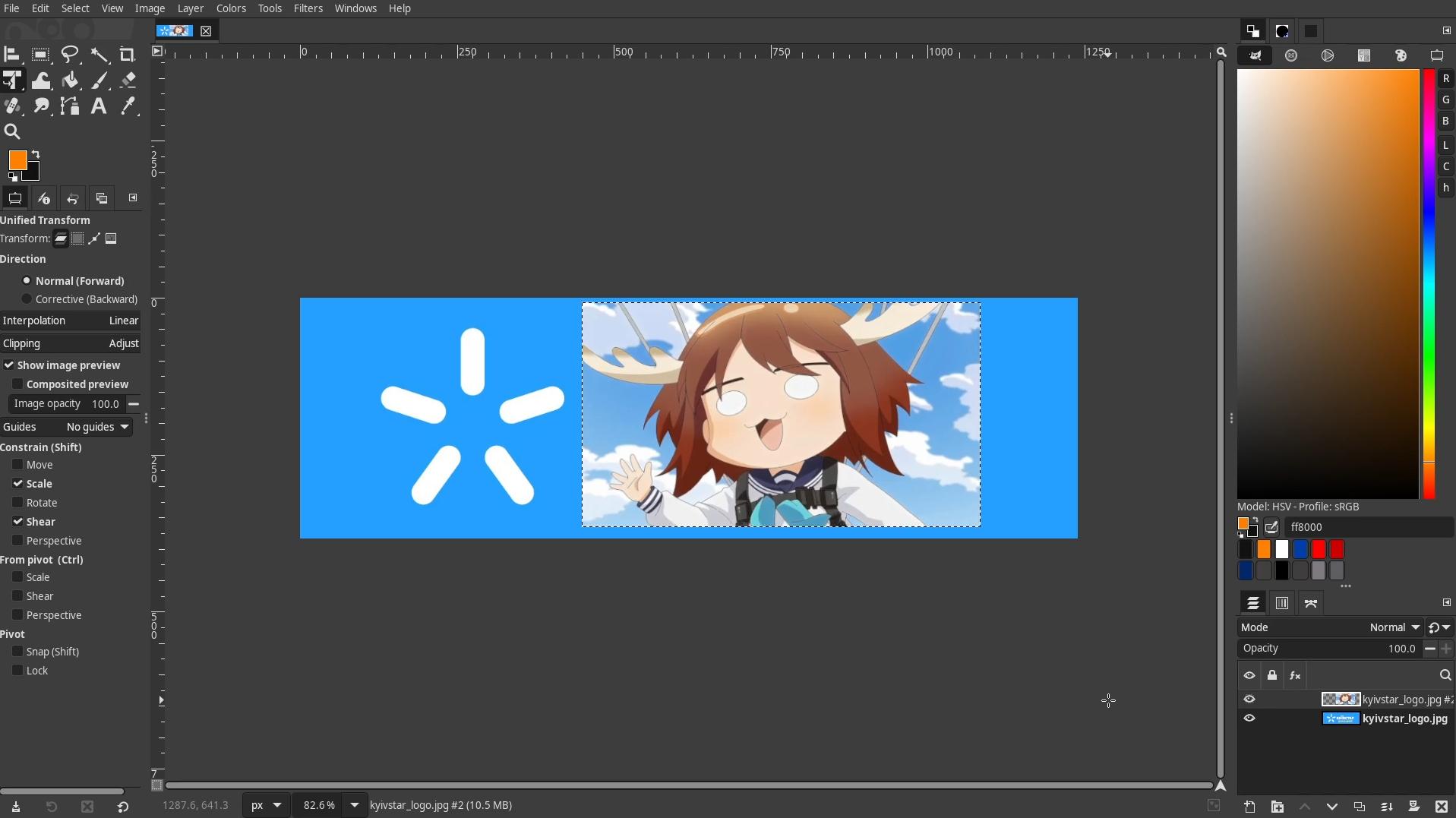
Task: Enable Composited preview checkbox
Action: 17,384
